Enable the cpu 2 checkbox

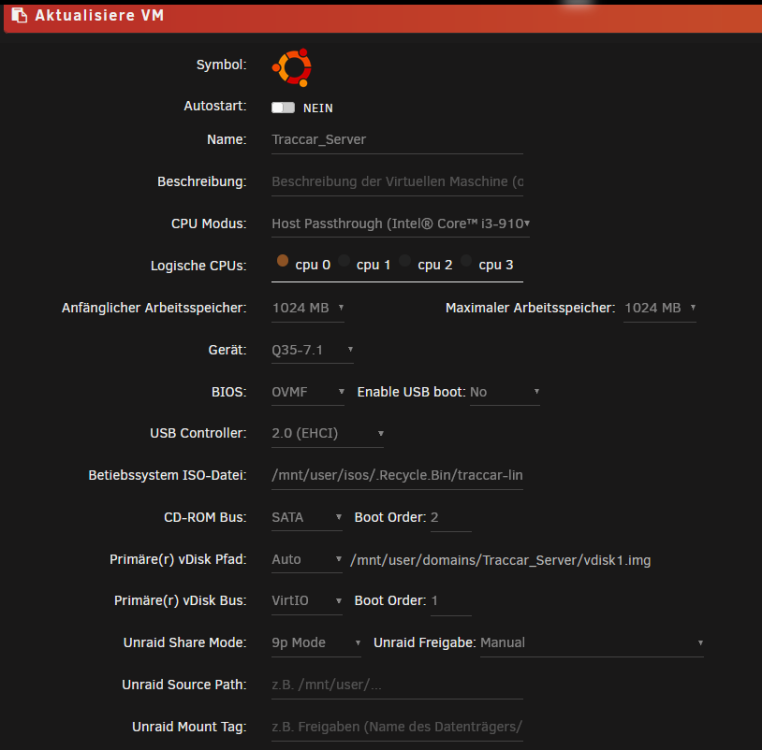(x=405, y=261)
